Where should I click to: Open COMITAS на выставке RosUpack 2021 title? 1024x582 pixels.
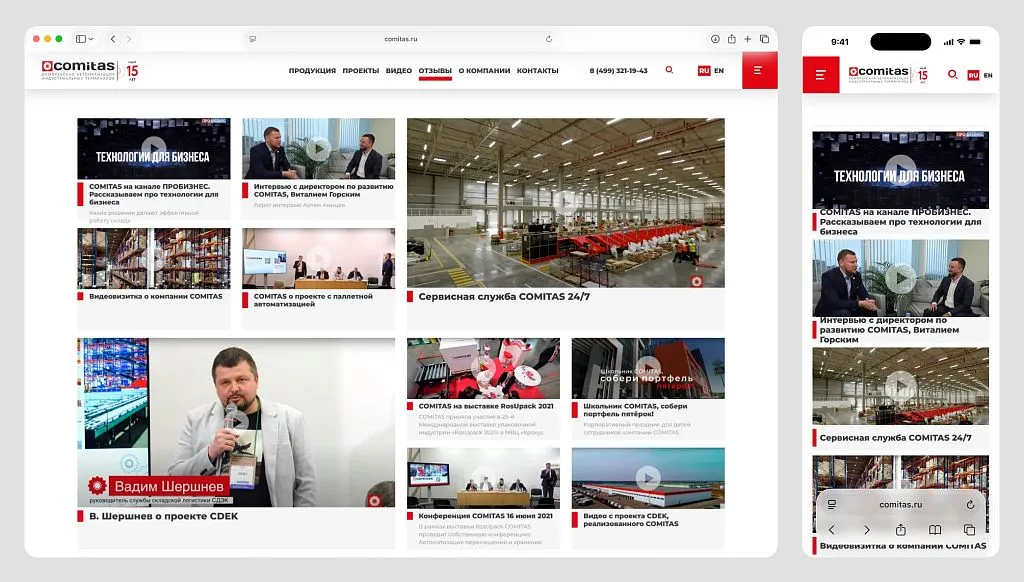pos(486,406)
